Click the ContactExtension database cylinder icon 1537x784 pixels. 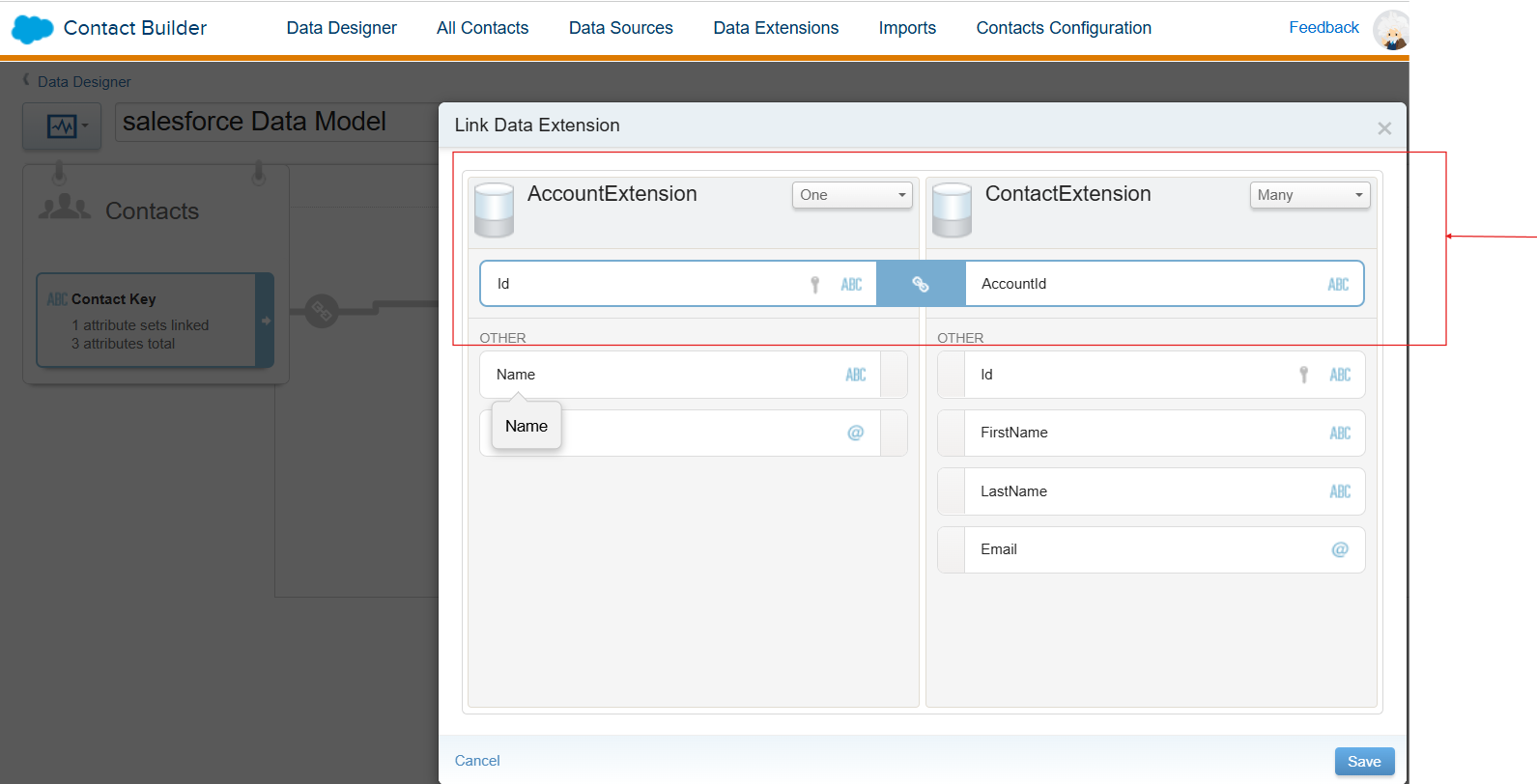(x=952, y=210)
